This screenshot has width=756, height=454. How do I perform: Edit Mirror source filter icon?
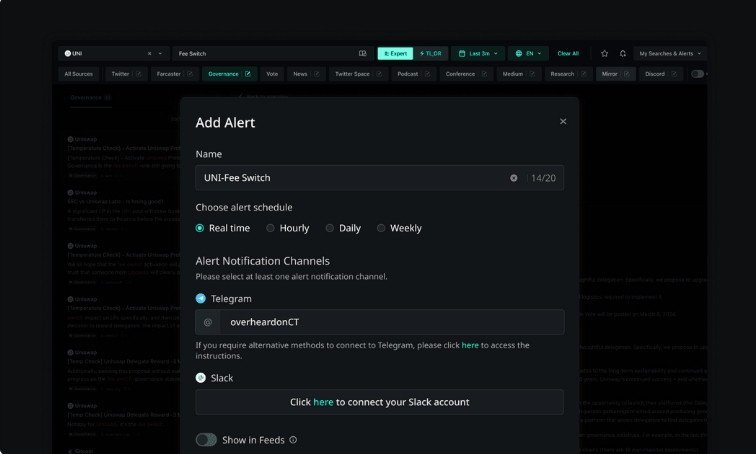[627, 74]
